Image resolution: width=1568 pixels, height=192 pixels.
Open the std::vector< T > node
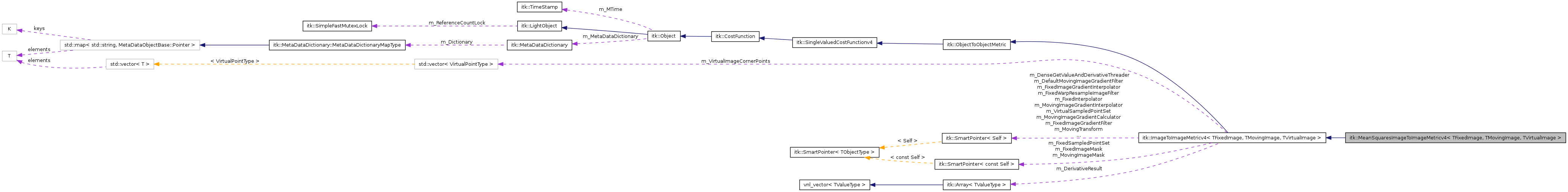(x=130, y=64)
